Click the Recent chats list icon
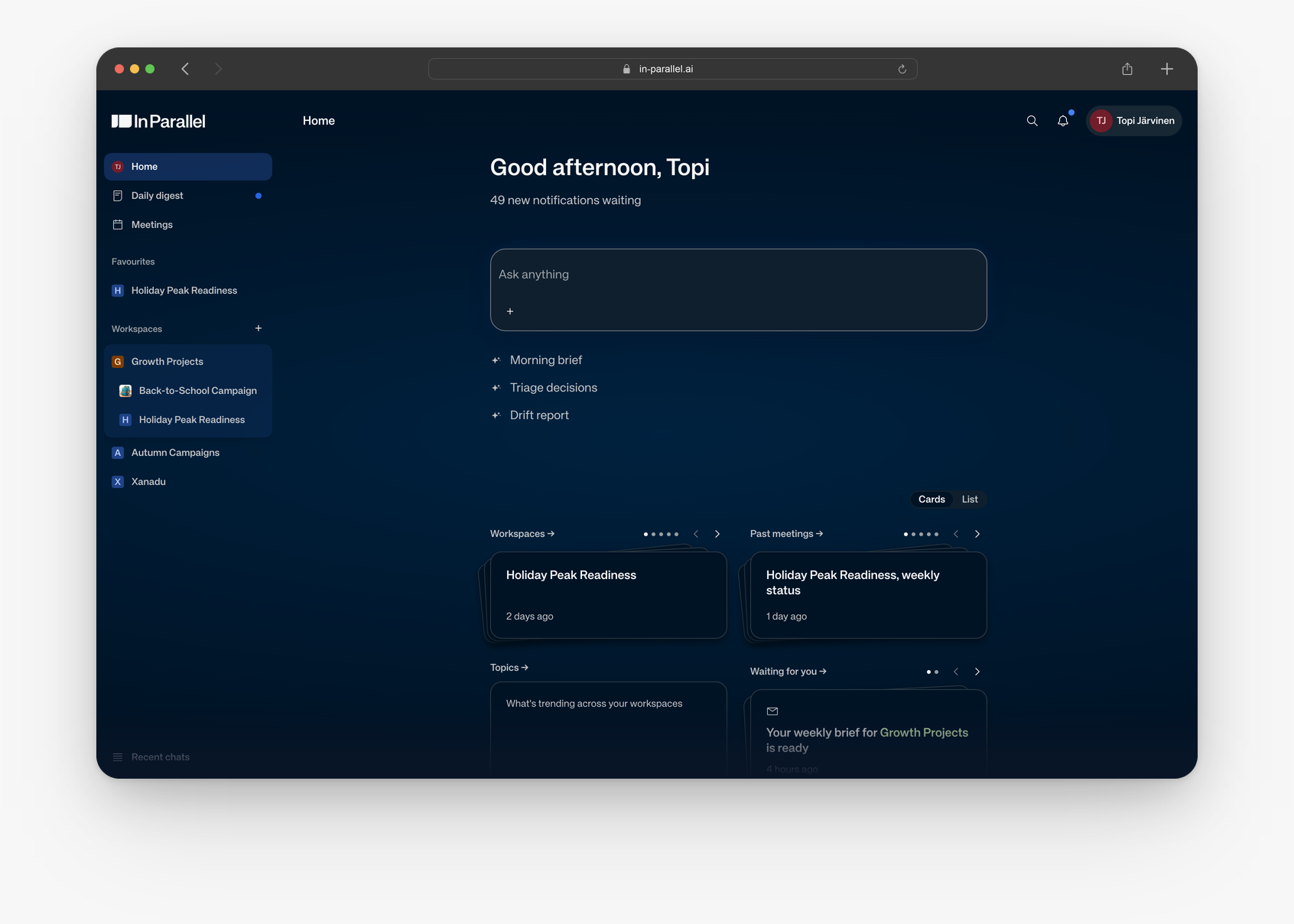The width and height of the screenshot is (1294, 924). tap(118, 757)
